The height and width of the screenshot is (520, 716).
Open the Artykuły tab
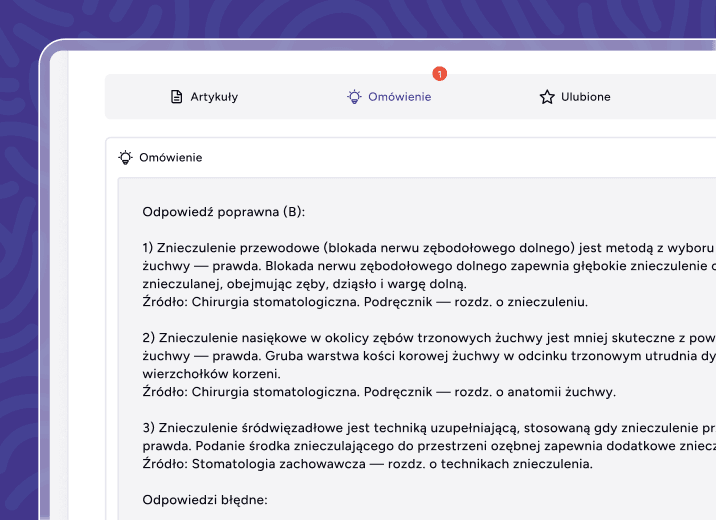(x=204, y=97)
